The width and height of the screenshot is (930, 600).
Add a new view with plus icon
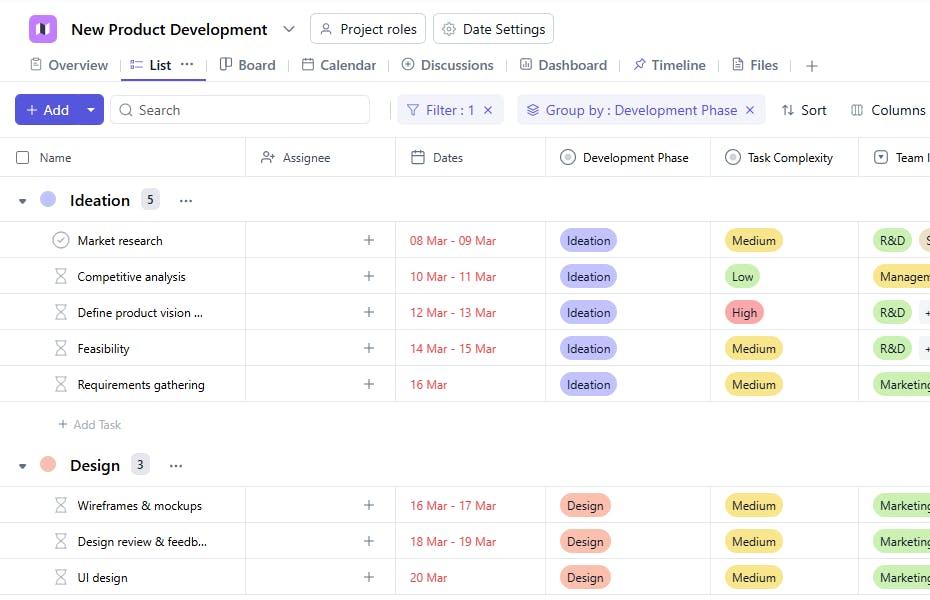(x=812, y=66)
